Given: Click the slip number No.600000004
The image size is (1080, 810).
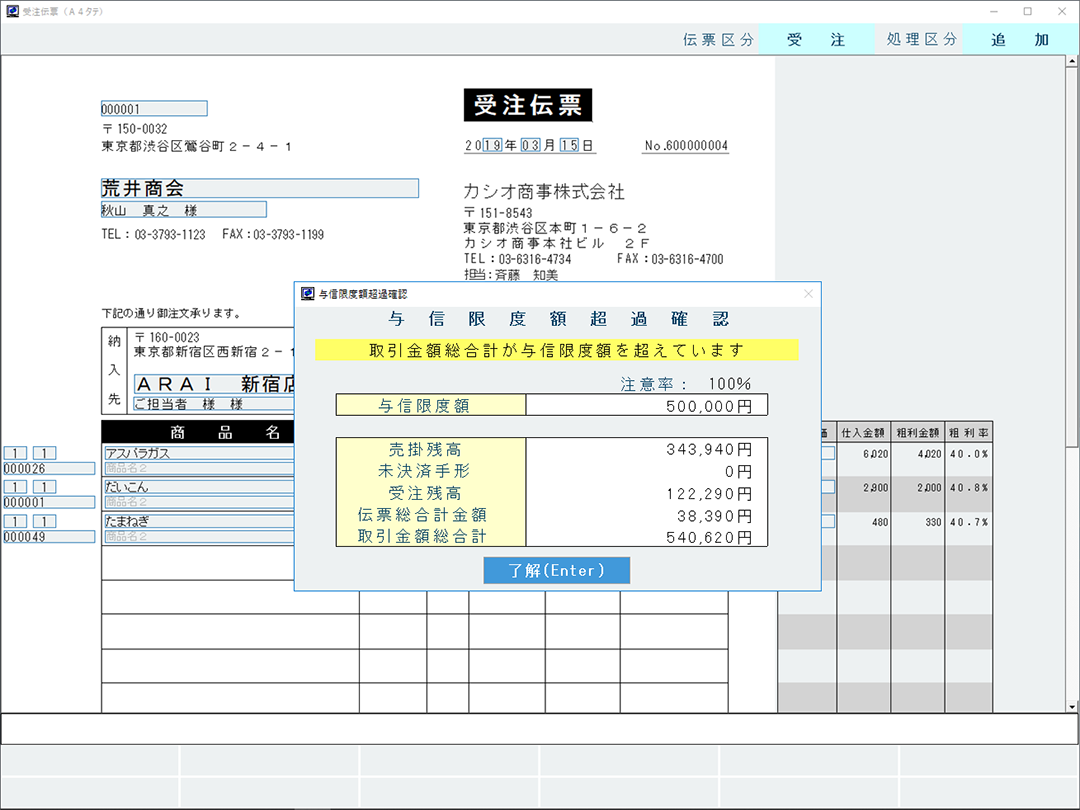Looking at the screenshot, I should click(686, 145).
